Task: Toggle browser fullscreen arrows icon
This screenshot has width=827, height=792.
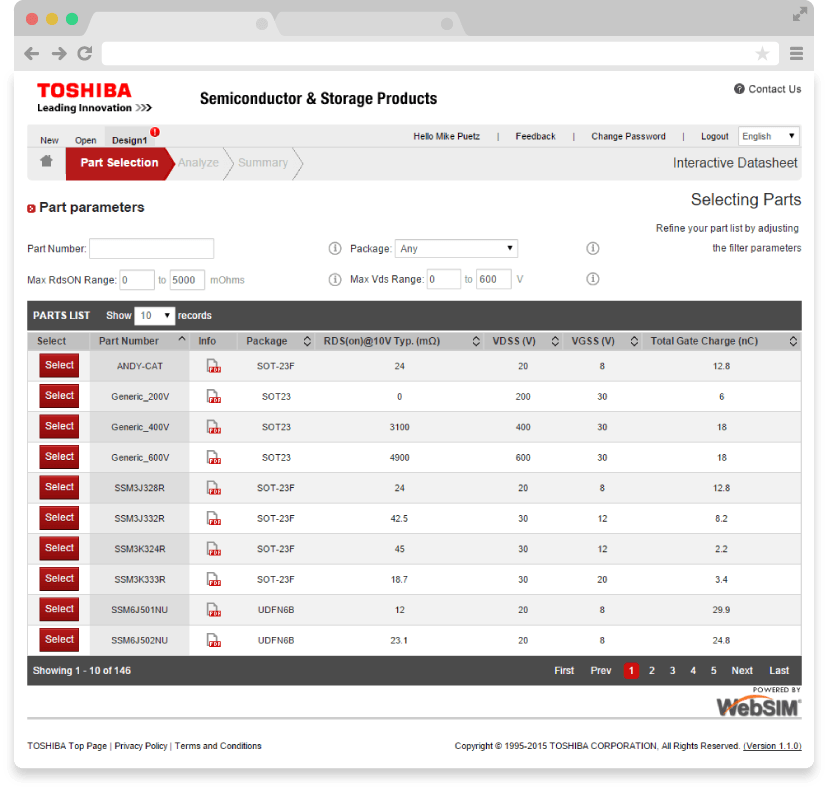Action: tap(800, 14)
